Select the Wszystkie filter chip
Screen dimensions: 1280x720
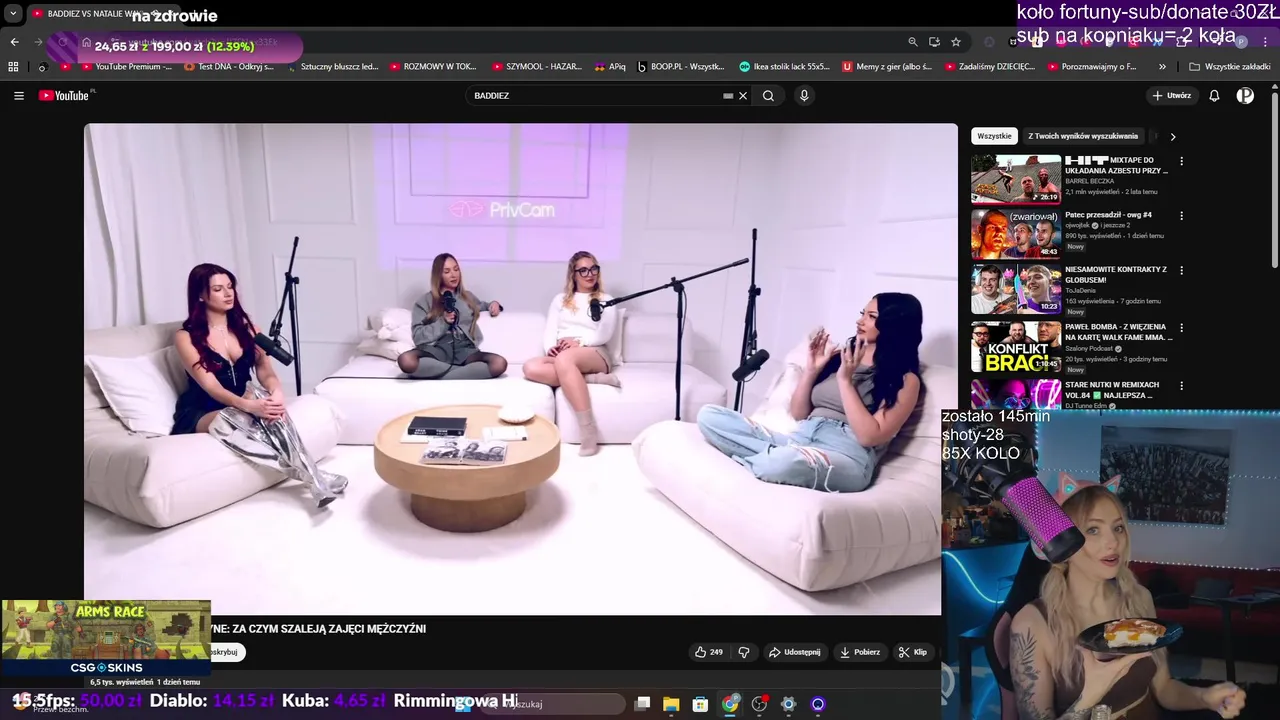994,136
